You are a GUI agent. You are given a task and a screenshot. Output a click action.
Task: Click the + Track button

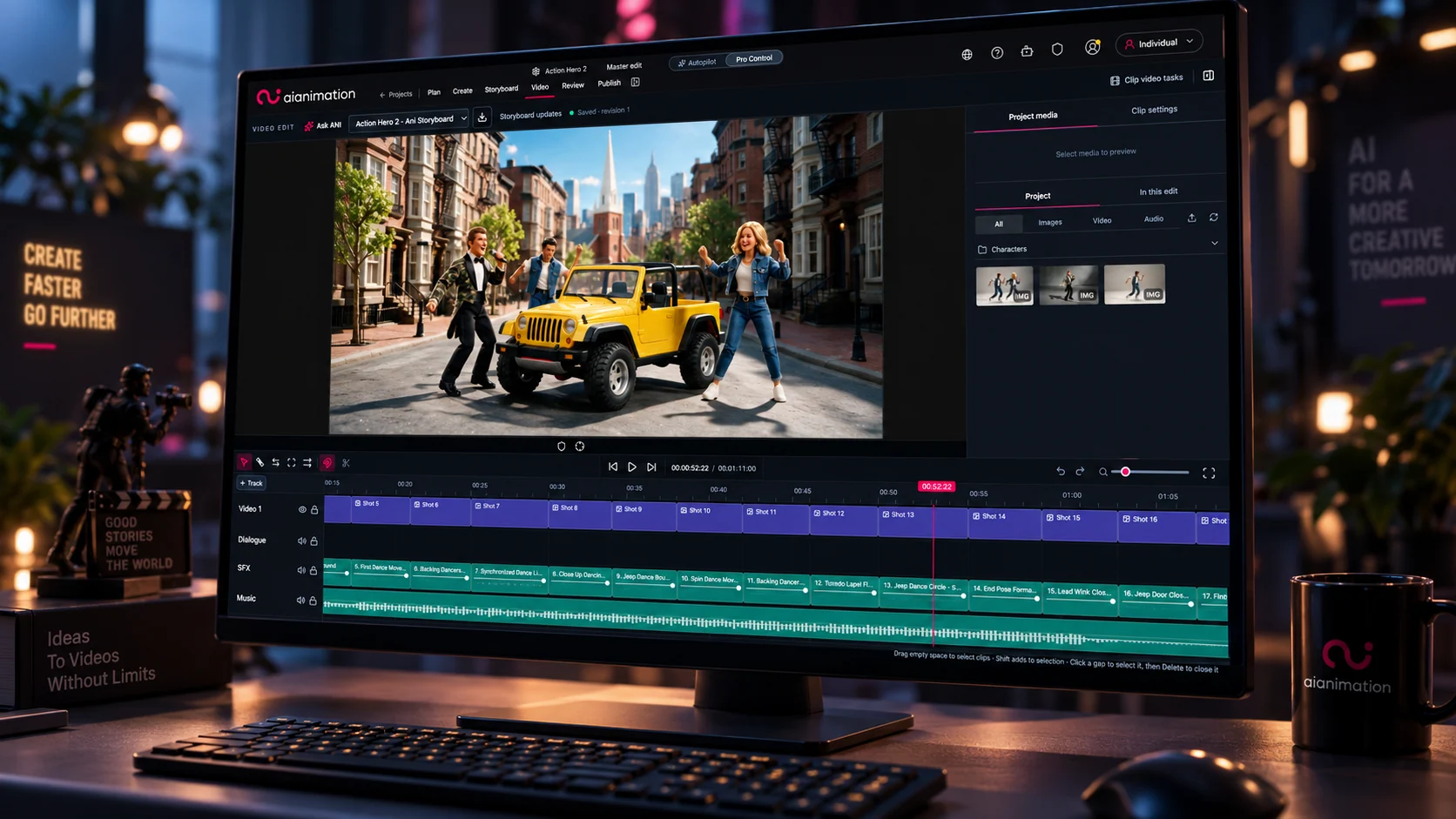click(251, 483)
